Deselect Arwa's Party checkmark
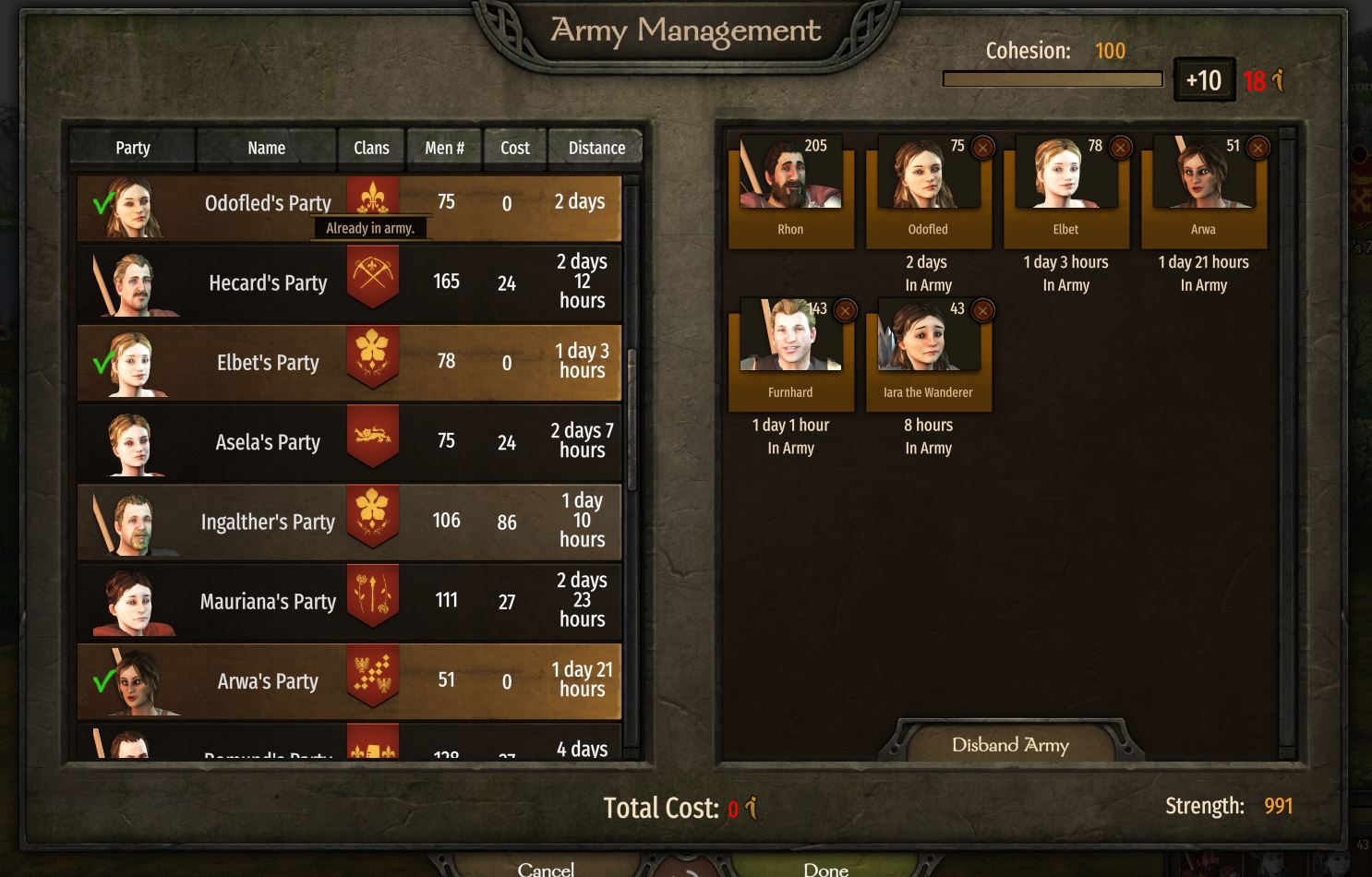The width and height of the screenshot is (1372, 877). pos(104,681)
